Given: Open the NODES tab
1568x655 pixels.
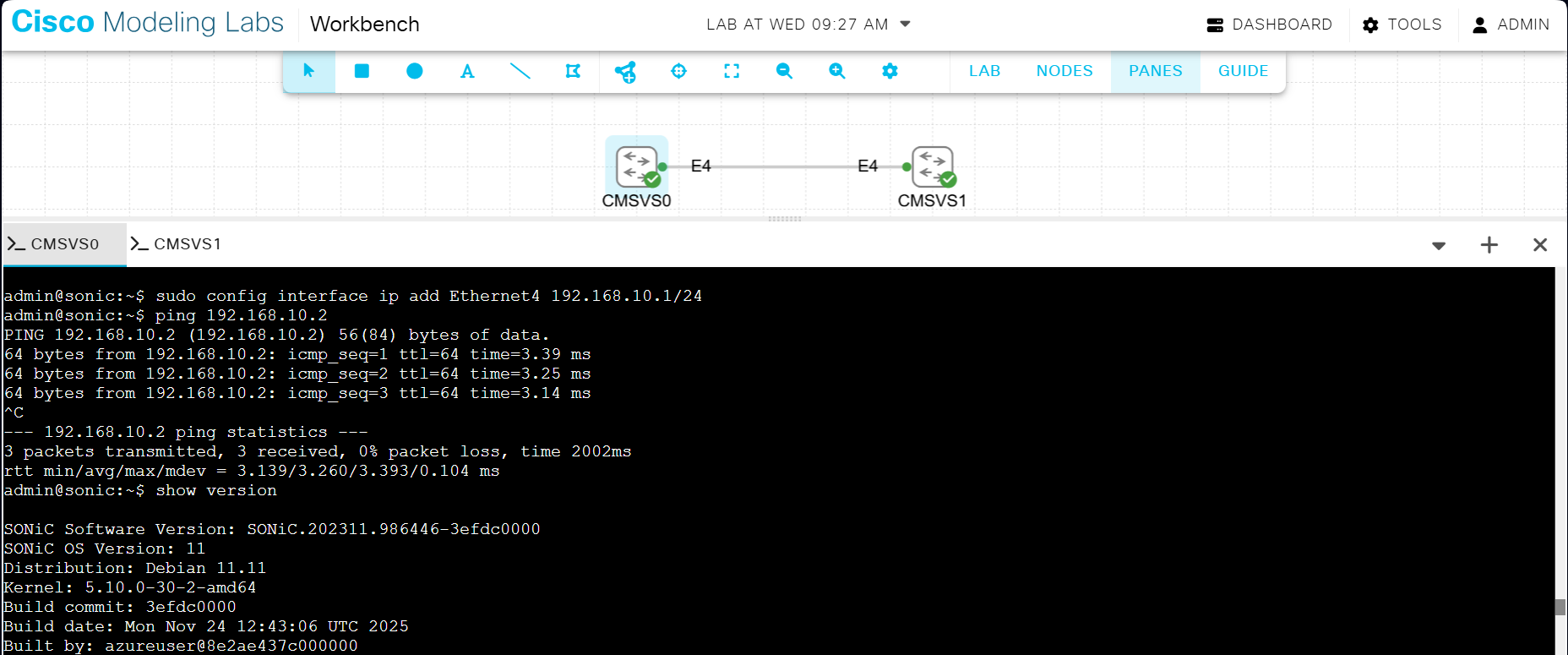Looking at the screenshot, I should coord(1064,71).
